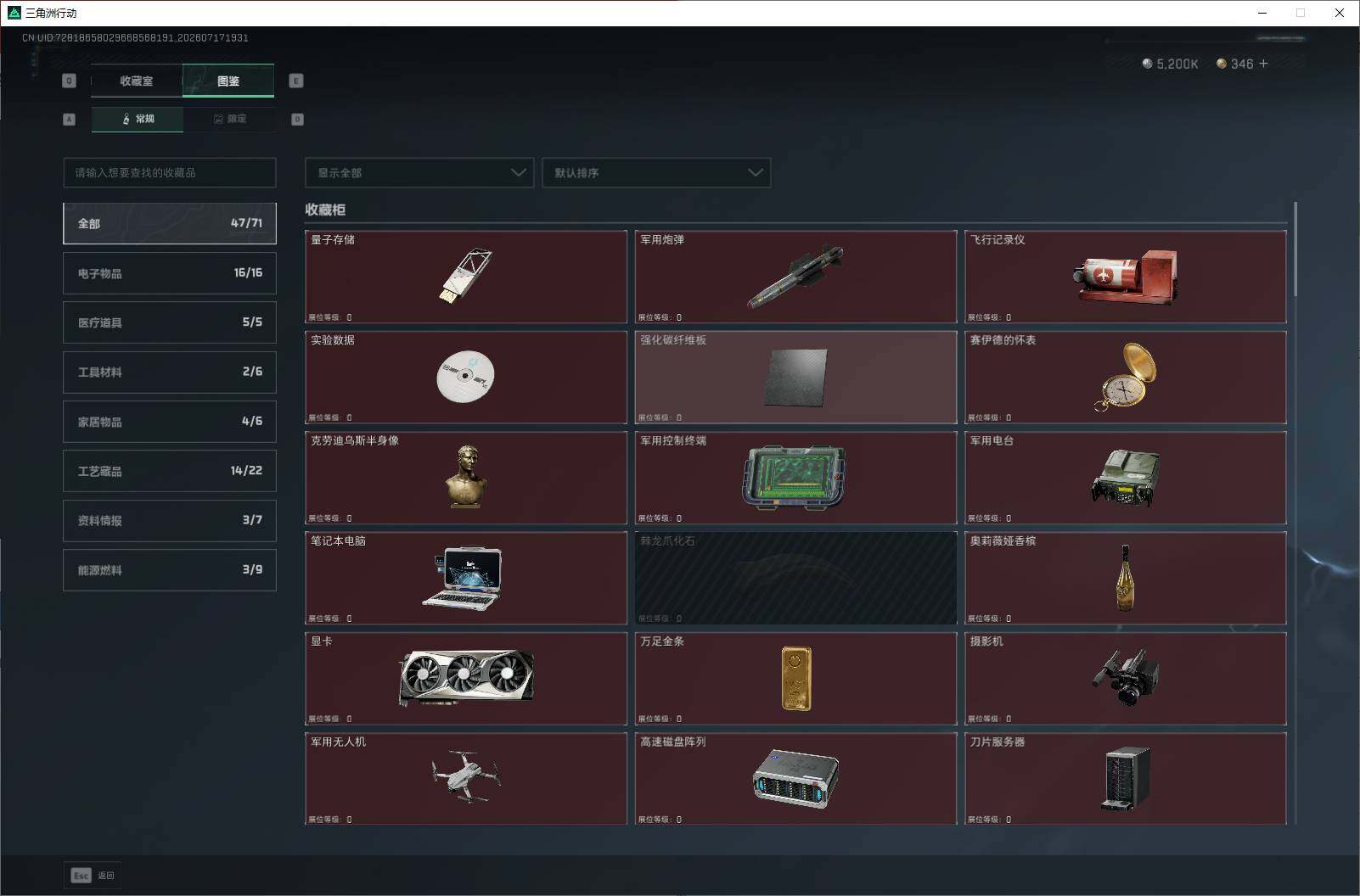The width and height of the screenshot is (1360, 896).
Task: Select the 赛伊德的怀表 pocket watch
Action: pyautogui.click(x=1126, y=377)
